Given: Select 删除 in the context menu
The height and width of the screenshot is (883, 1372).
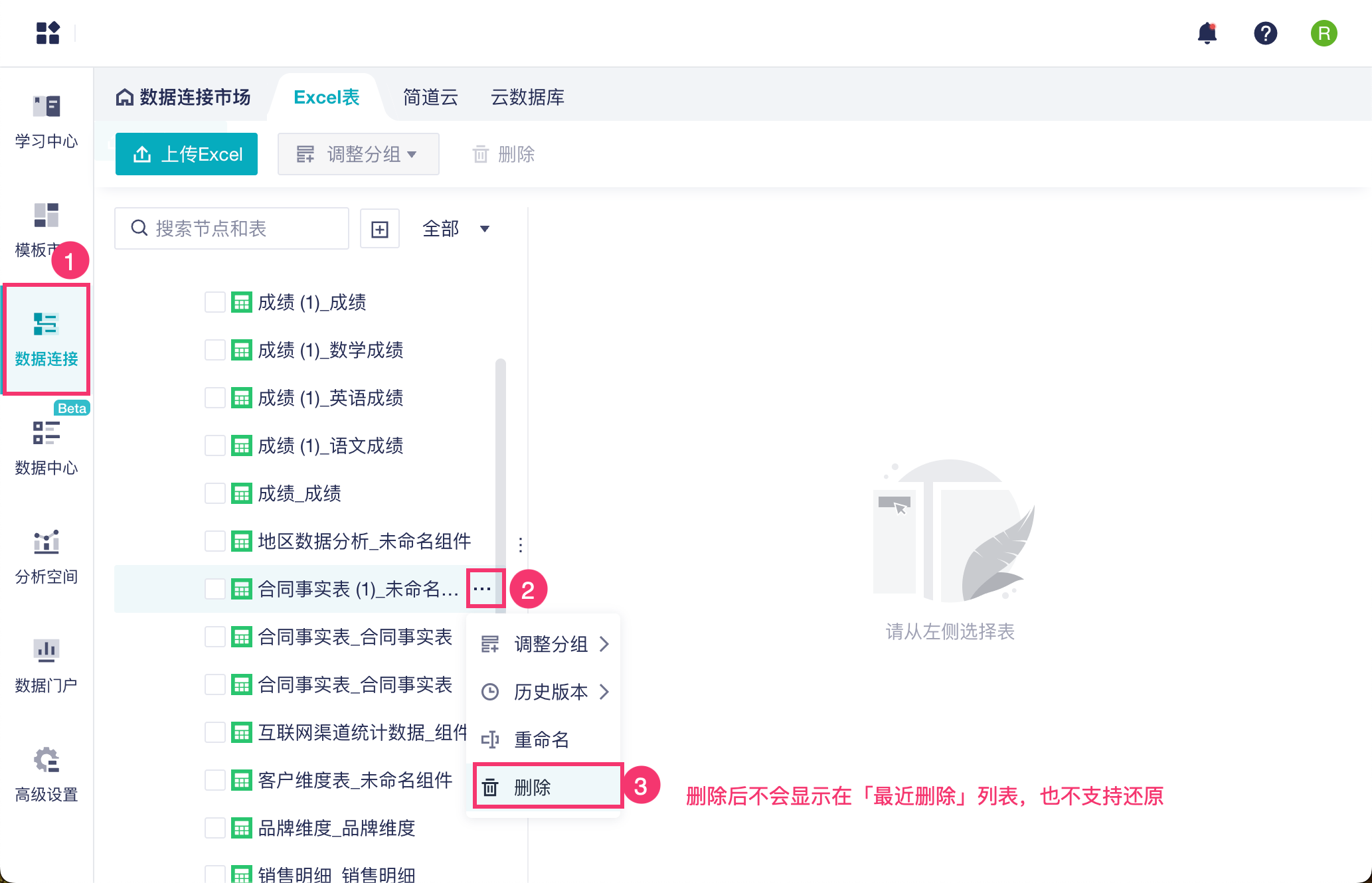Looking at the screenshot, I should pos(533,787).
